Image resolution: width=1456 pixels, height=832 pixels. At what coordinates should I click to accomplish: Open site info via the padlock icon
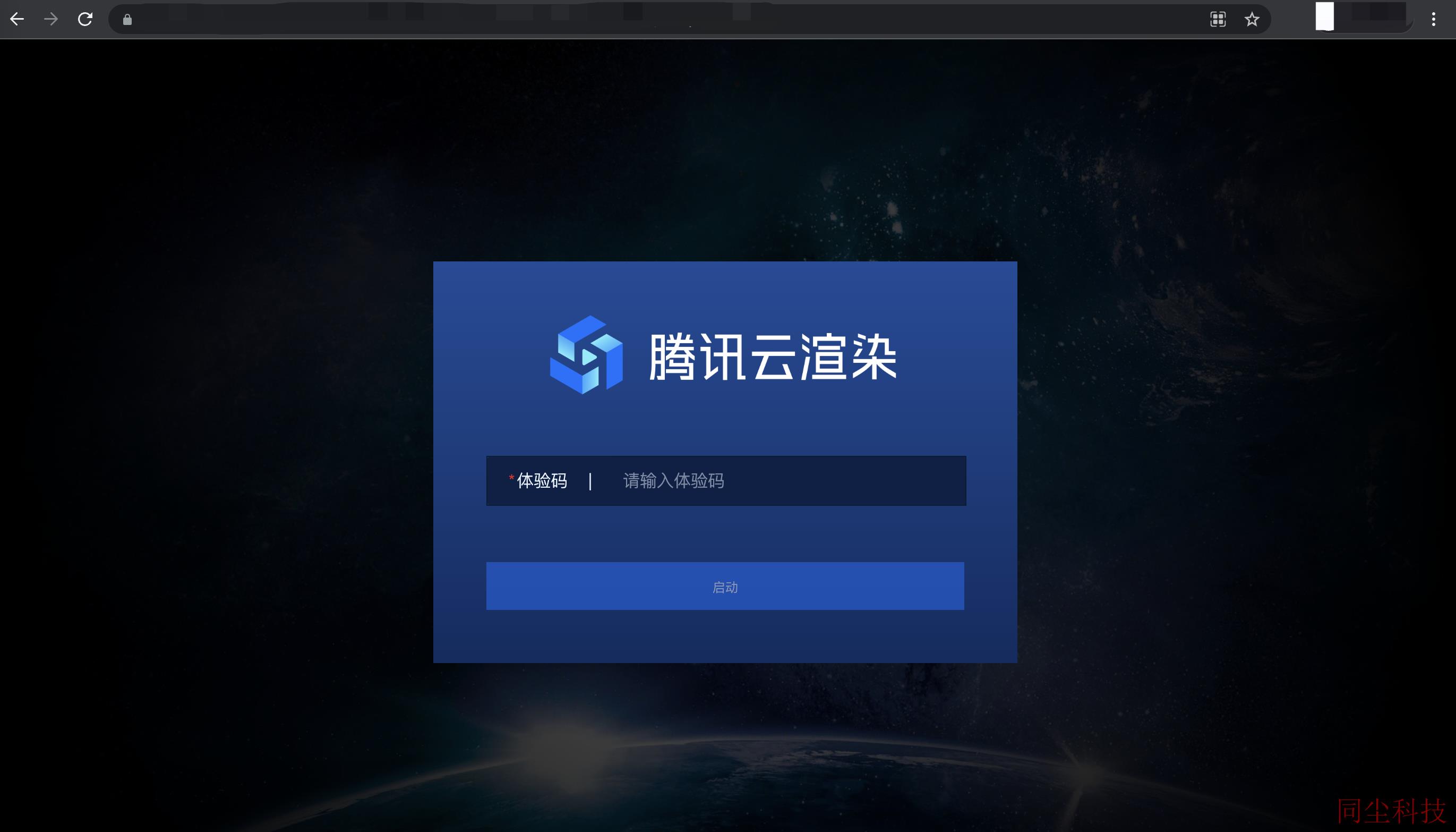click(x=127, y=20)
